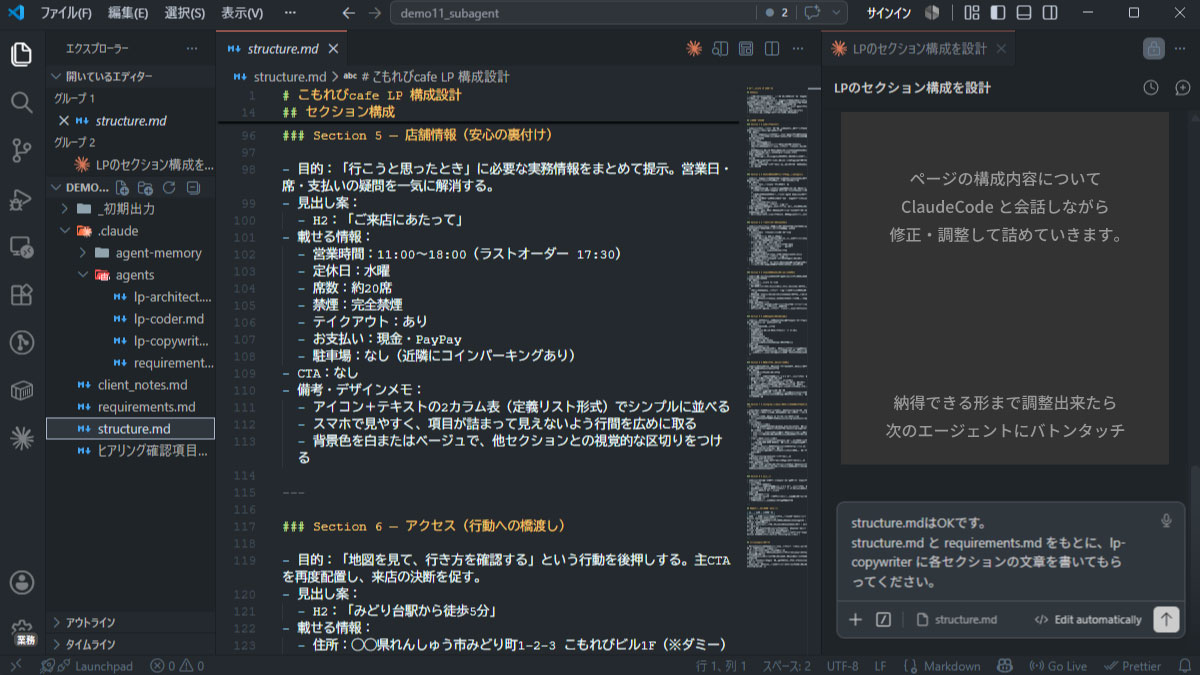Image resolution: width=1200 pixels, height=675 pixels.
Task: Click the New File icon in the DEMO folder header
Action: point(122,188)
